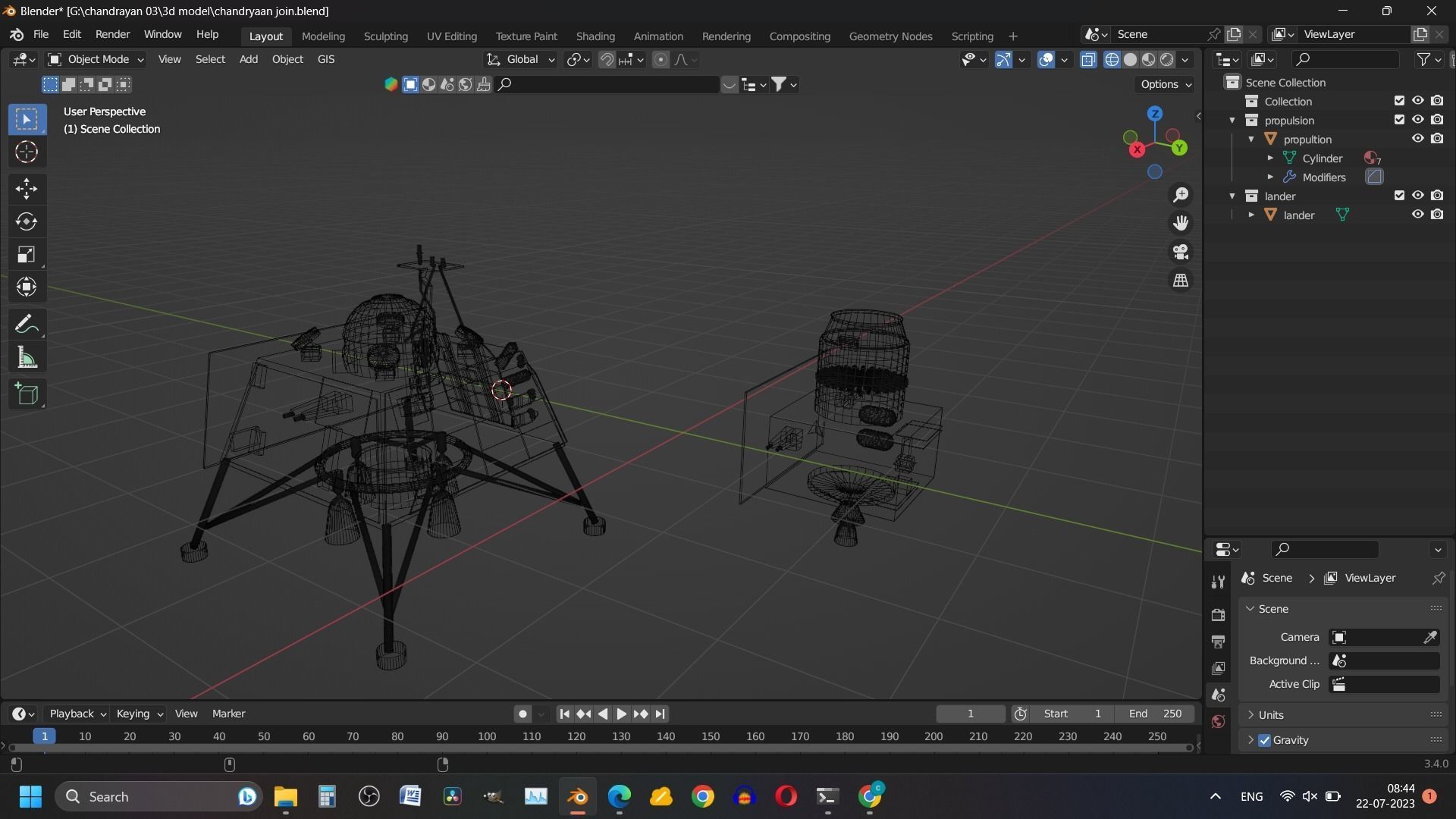Expand the lander object tree item

click(1251, 215)
